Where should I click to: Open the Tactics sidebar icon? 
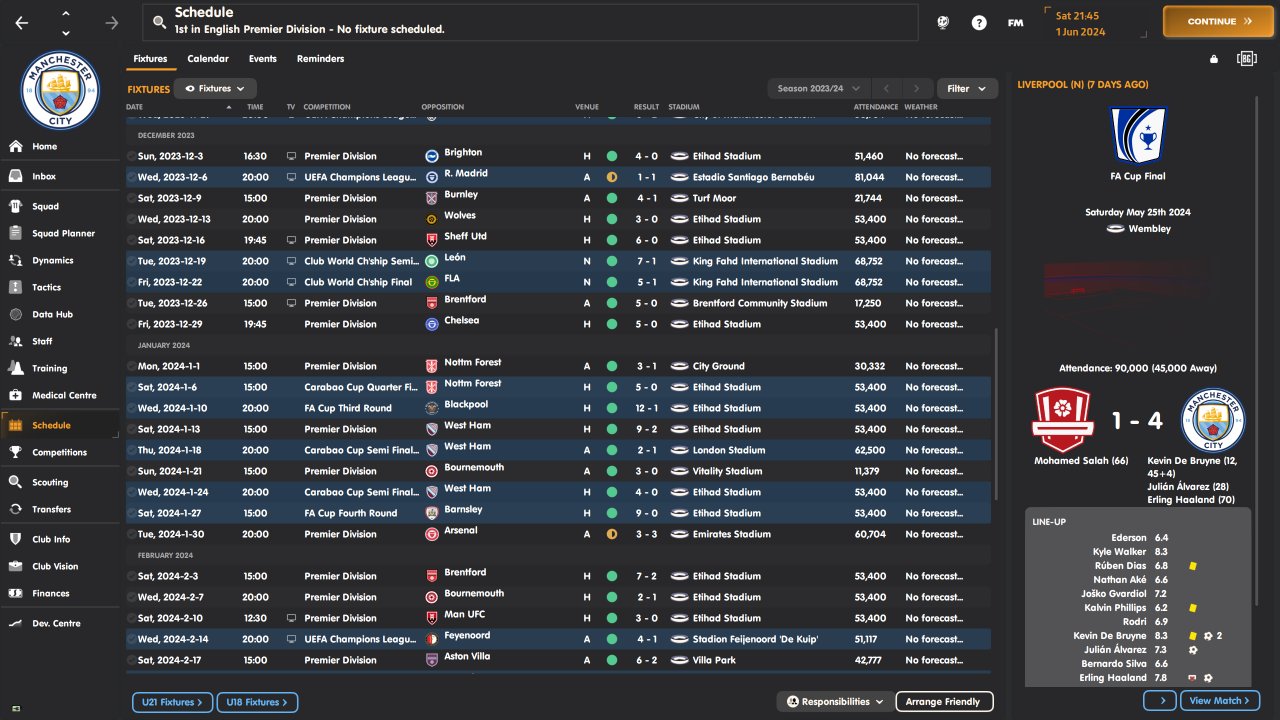point(15,287)
